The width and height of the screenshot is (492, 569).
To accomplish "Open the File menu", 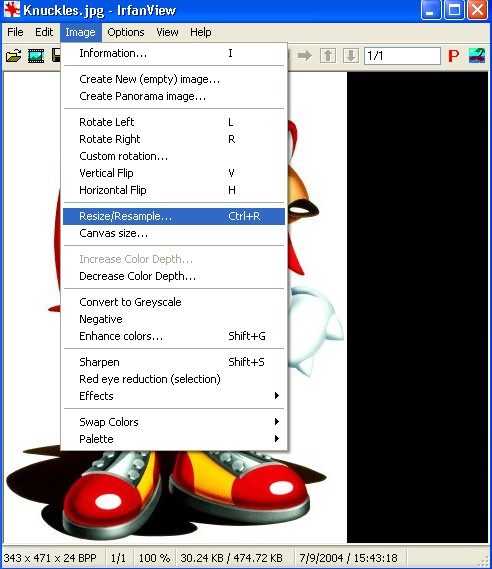I will click(15, 32).
